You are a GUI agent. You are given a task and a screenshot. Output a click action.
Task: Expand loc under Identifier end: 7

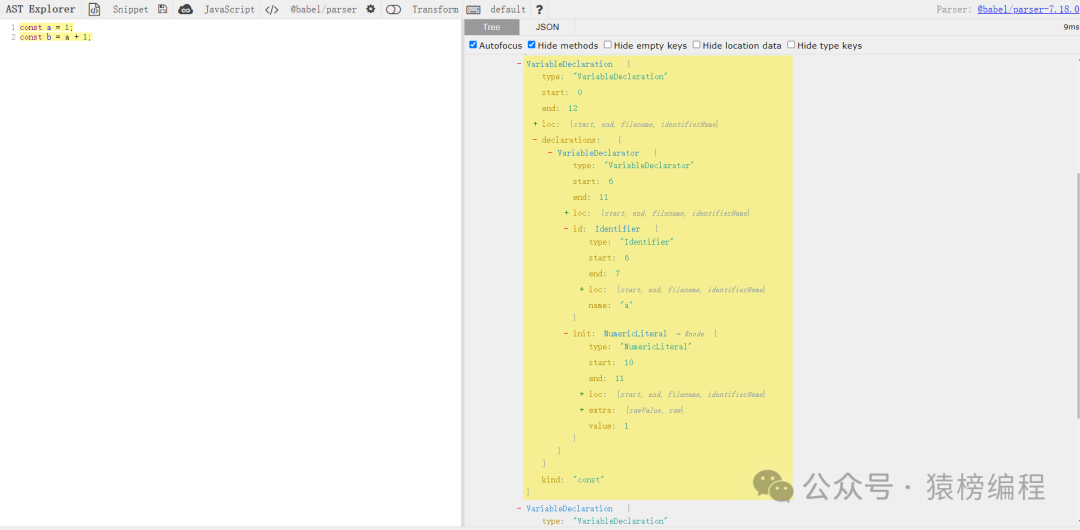(x=582, y=289)
